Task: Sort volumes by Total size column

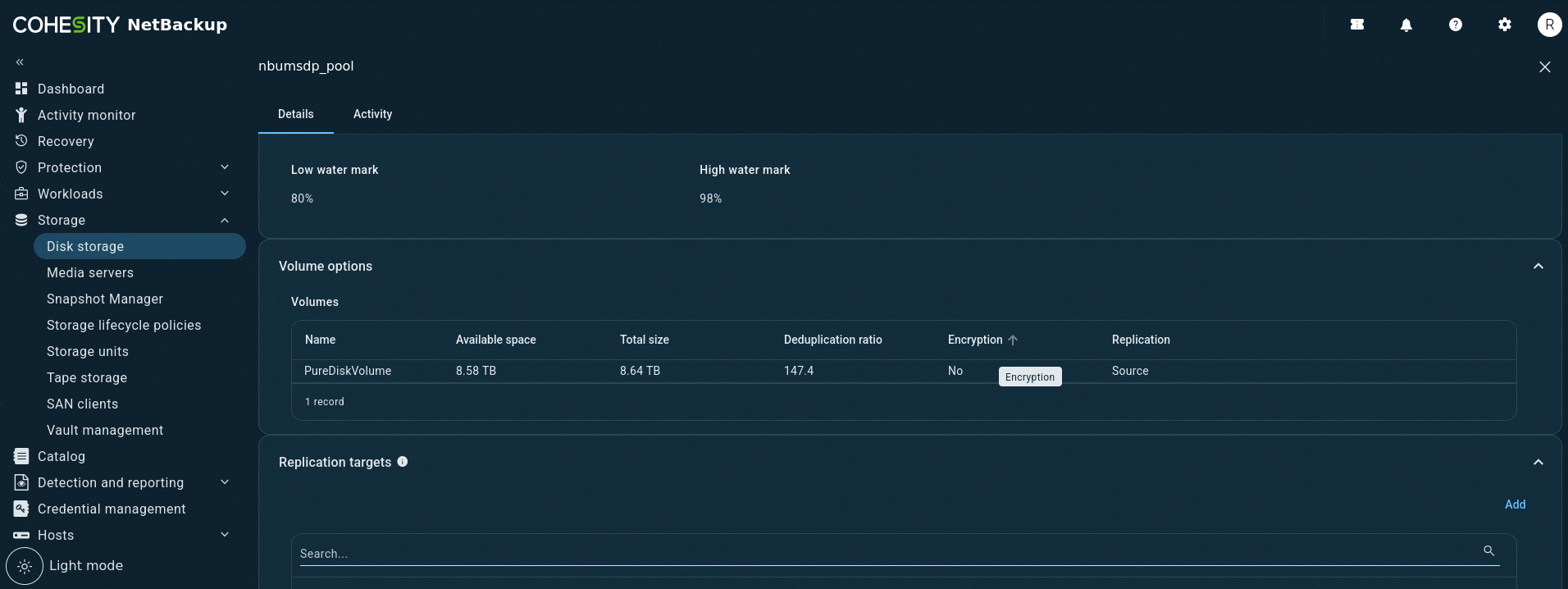Action: pos(645,340)
